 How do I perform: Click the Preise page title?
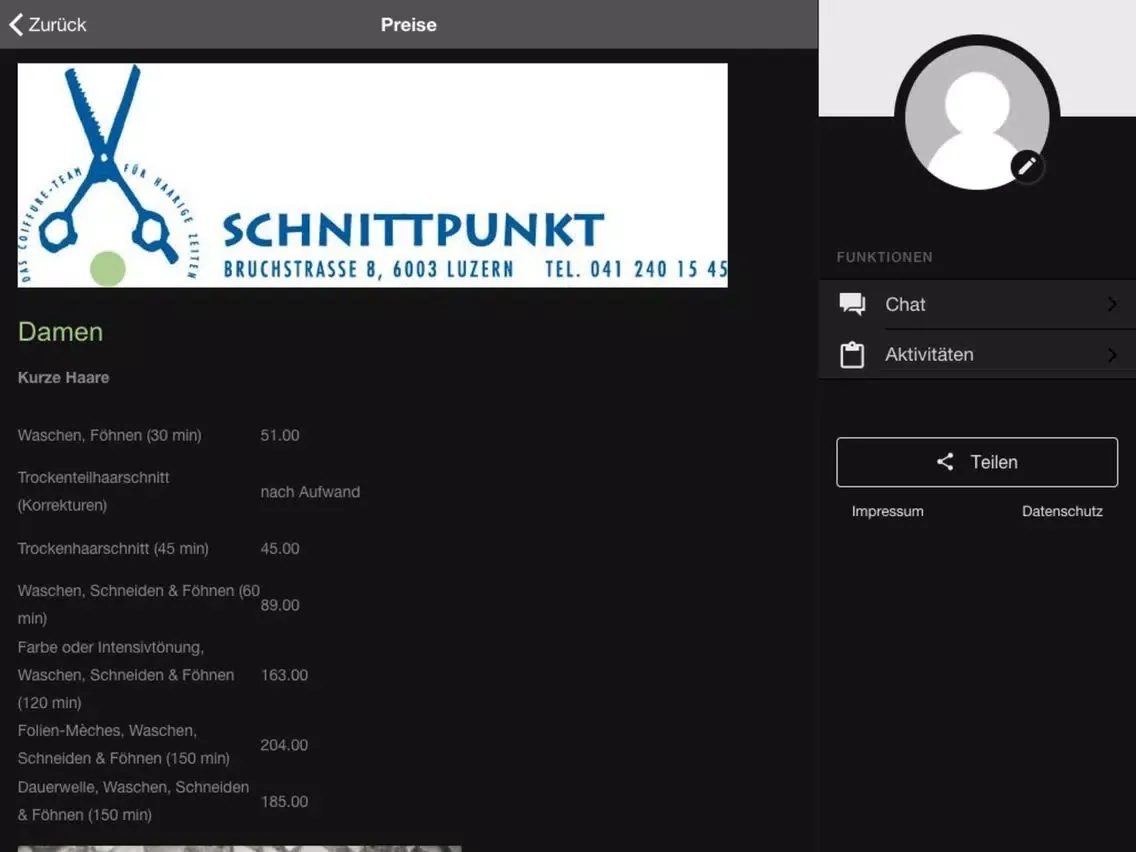[409, 25]
